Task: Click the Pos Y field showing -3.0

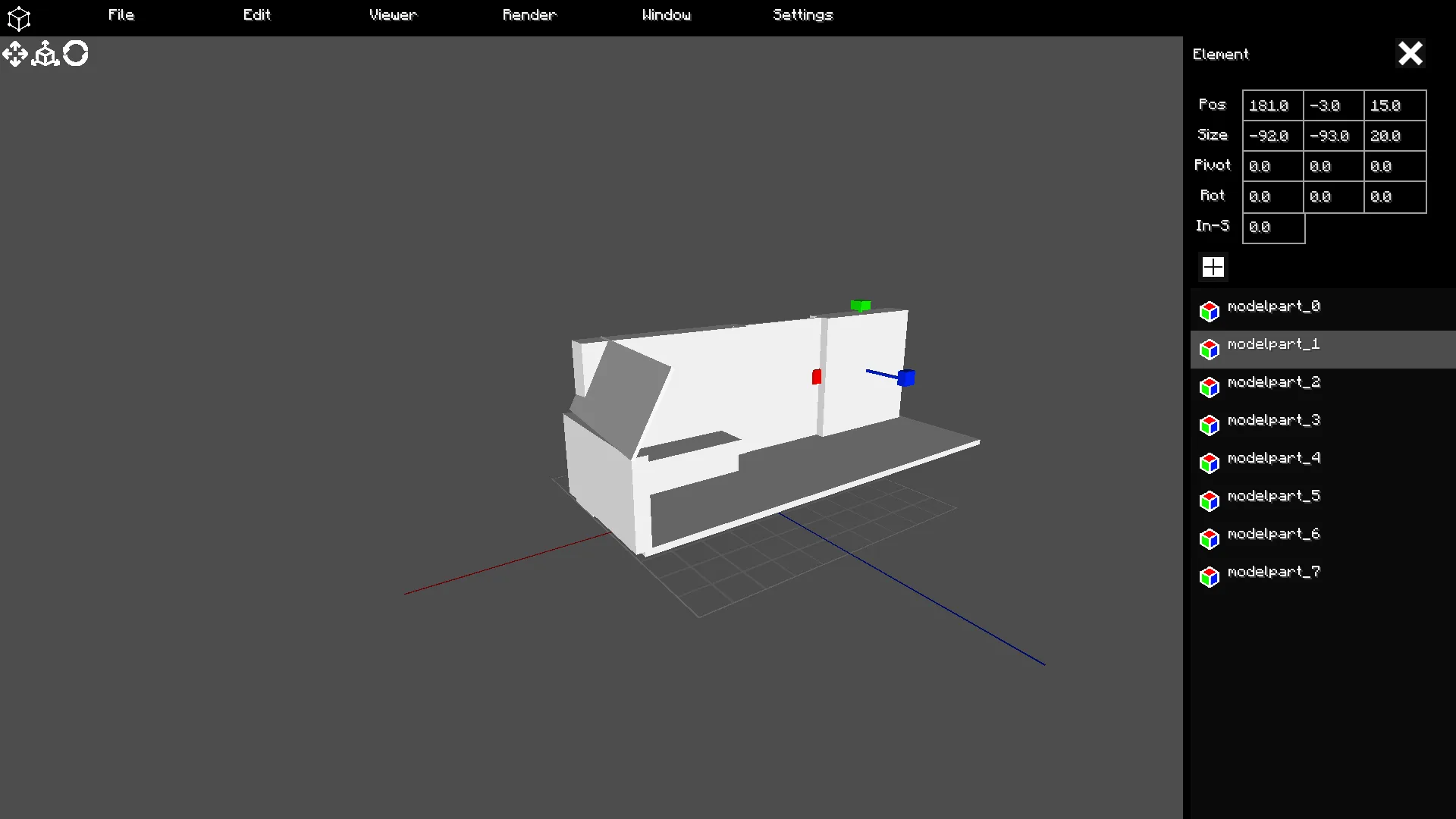Action: (x=1334, y=105)
